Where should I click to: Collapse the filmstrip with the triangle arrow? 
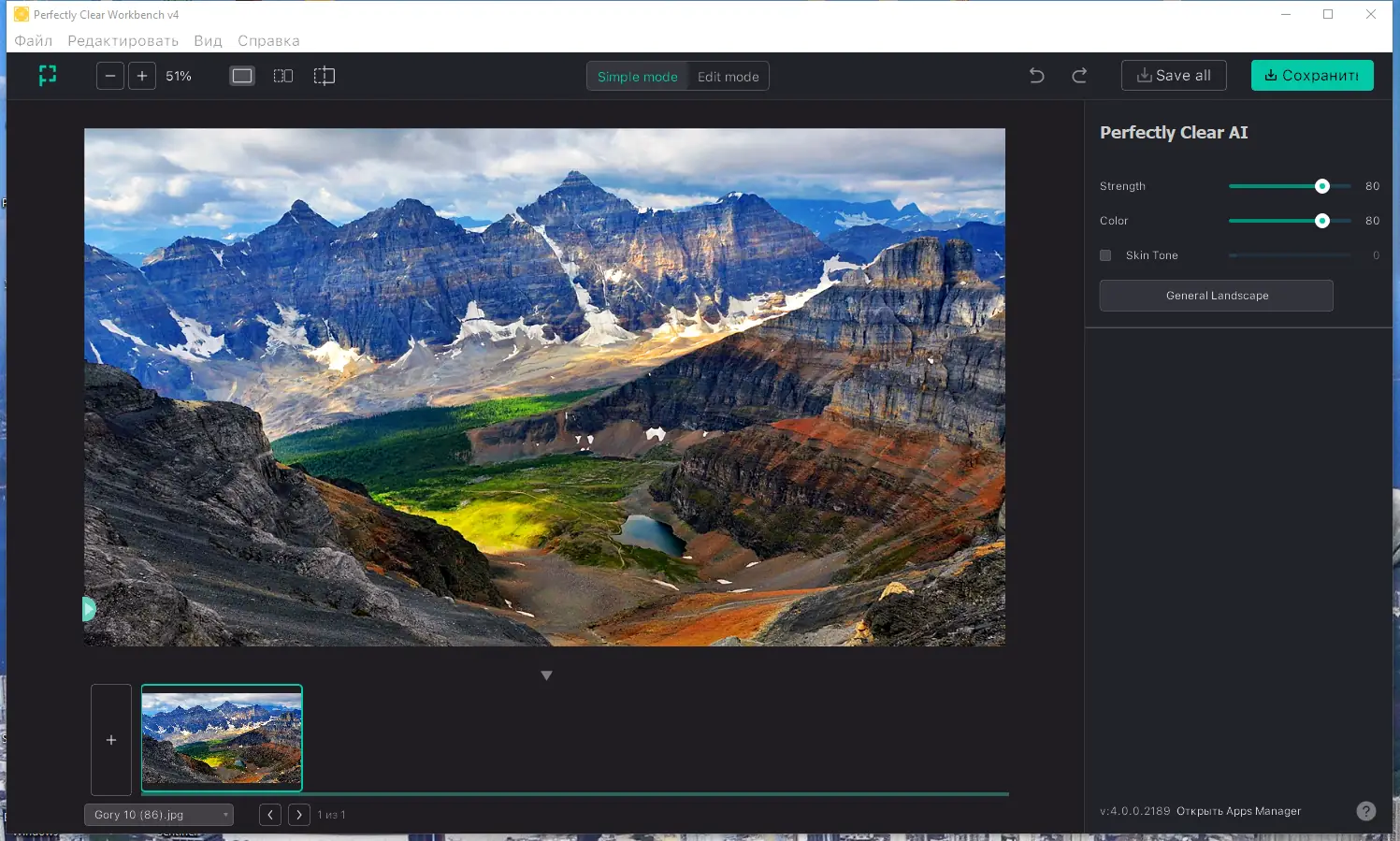pyautogui.click(x=546, y=674)
